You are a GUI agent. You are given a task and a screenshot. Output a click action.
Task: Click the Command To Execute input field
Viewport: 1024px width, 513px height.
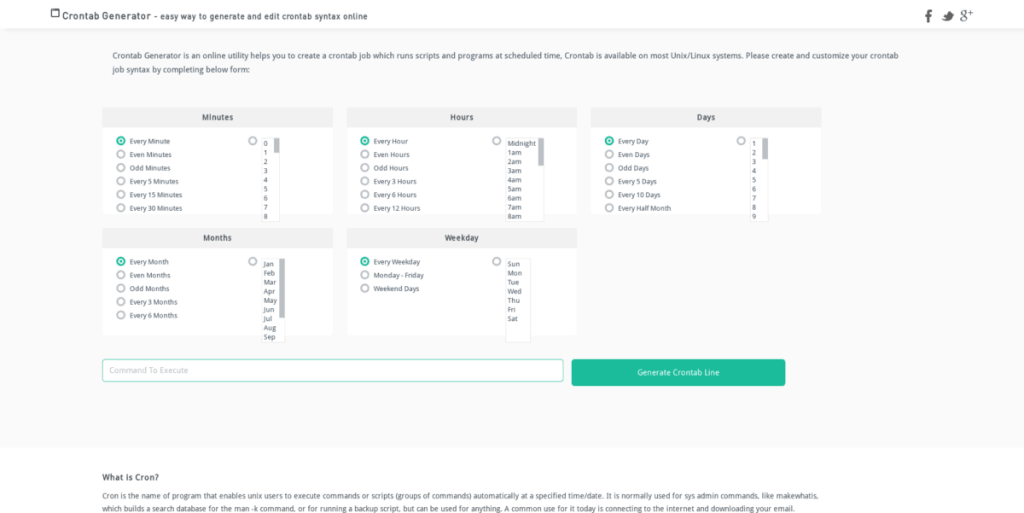point(332,371)
